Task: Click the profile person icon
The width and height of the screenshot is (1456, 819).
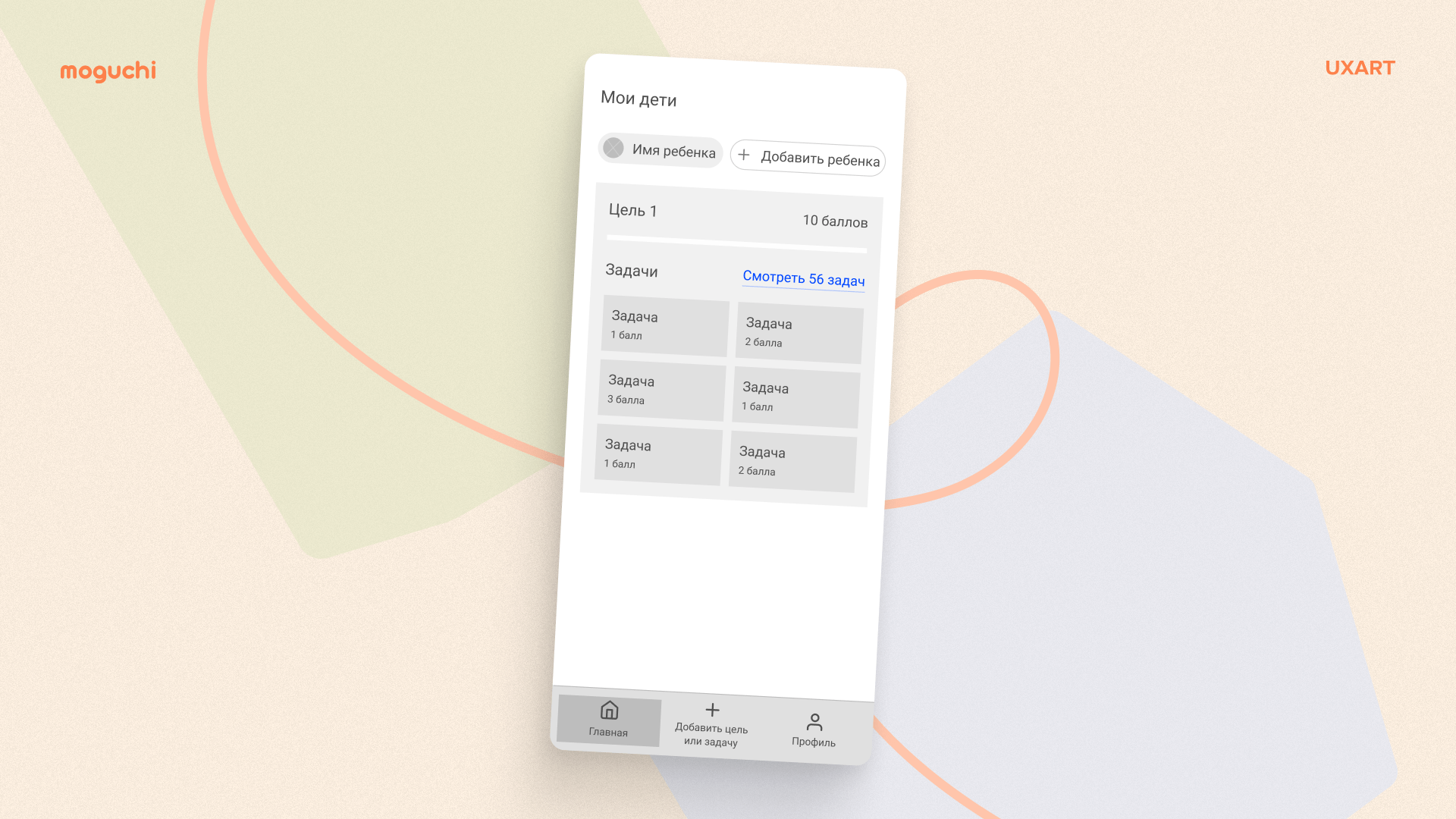Action: (x=814, y=722)
